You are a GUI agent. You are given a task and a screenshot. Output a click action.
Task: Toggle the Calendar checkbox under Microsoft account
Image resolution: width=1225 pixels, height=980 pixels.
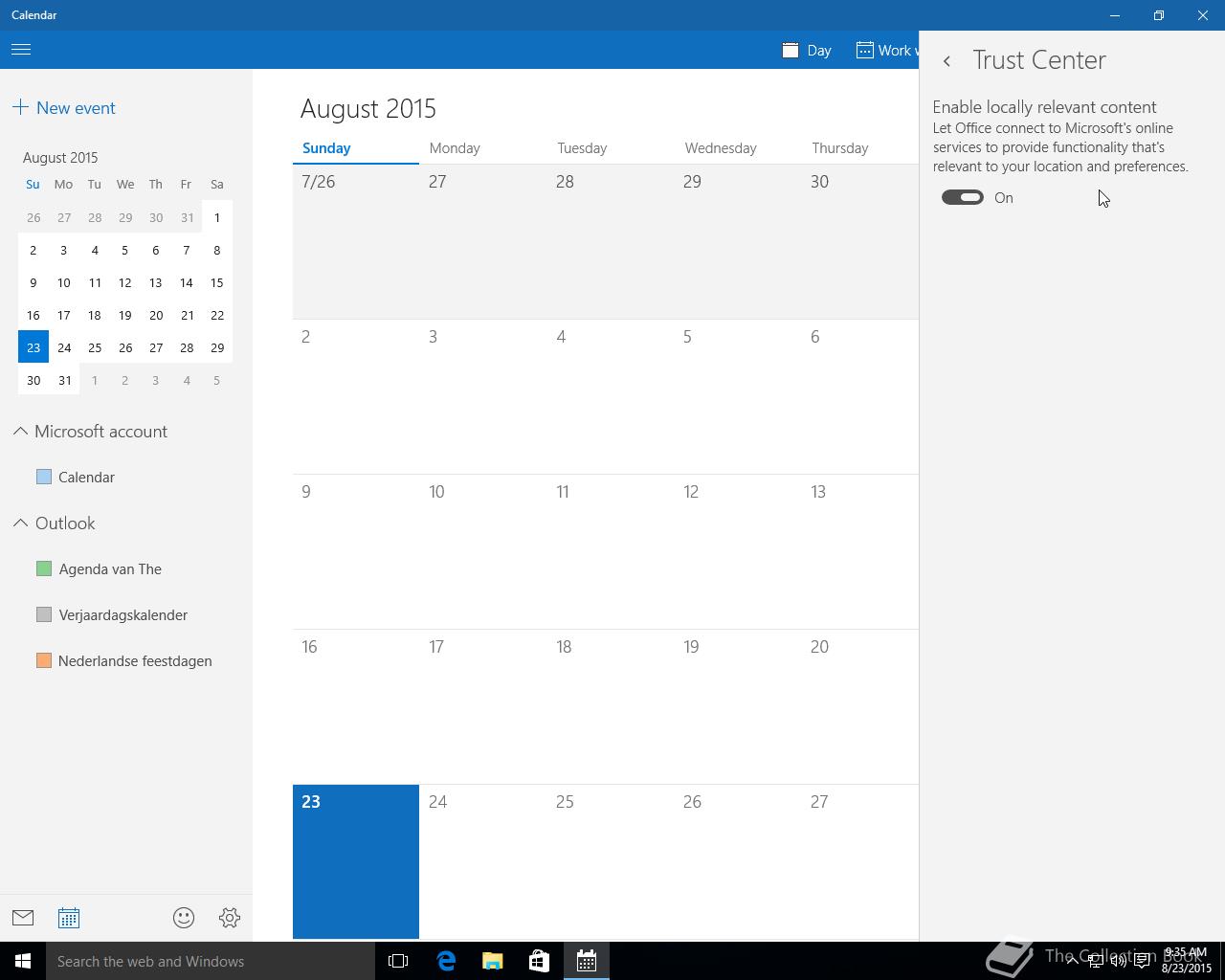[x=44, y=477]
